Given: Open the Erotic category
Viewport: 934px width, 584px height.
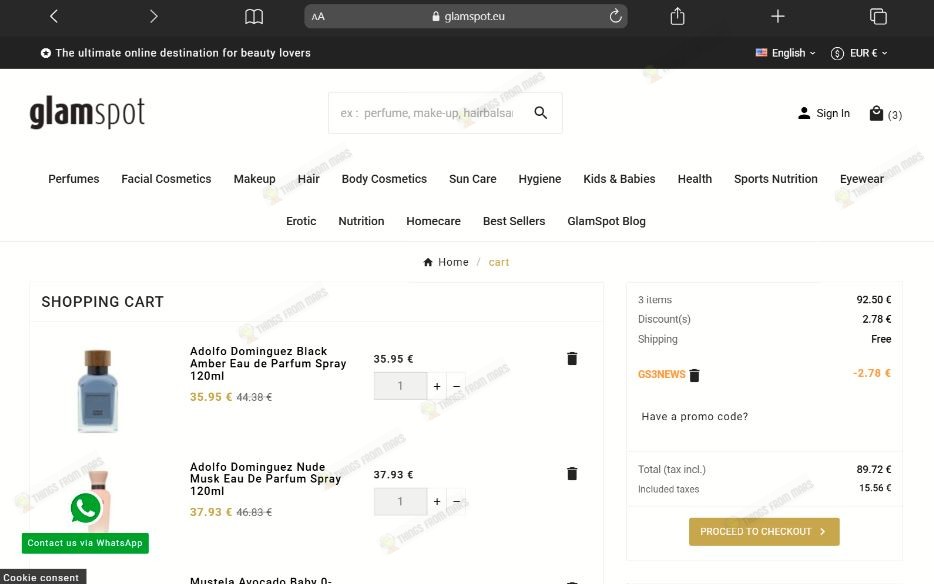Looking at the screenshot, I should click(x=301, y=221).
